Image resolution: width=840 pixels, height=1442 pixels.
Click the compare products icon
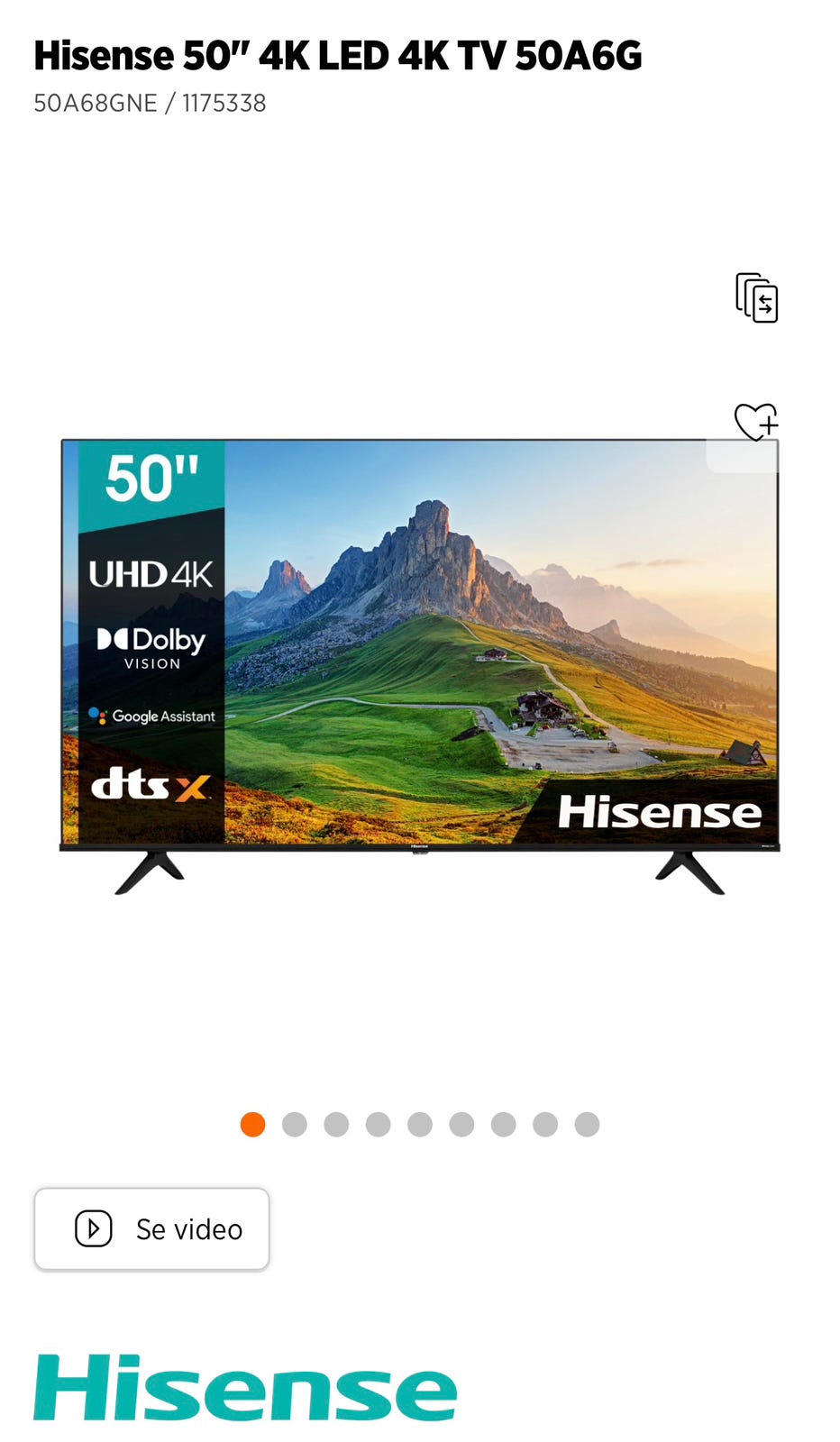(x=756, y=297)
